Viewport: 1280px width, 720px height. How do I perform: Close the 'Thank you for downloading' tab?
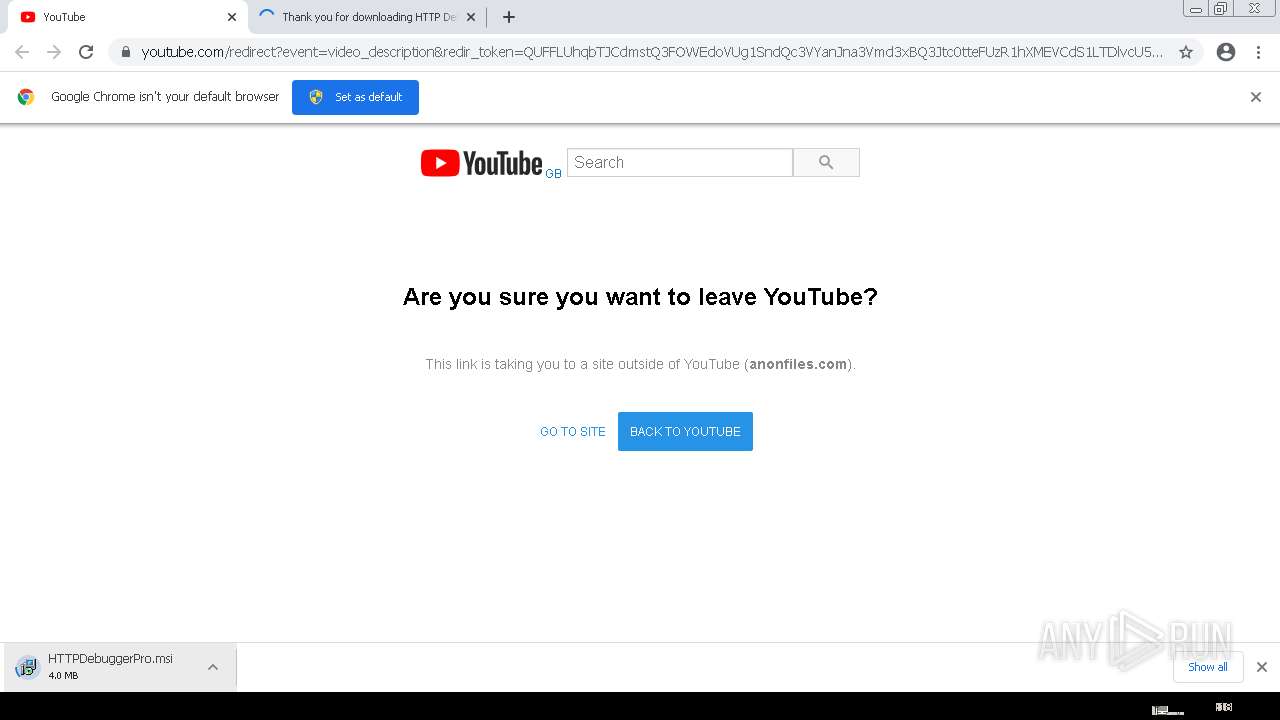(x=471, y=17)
